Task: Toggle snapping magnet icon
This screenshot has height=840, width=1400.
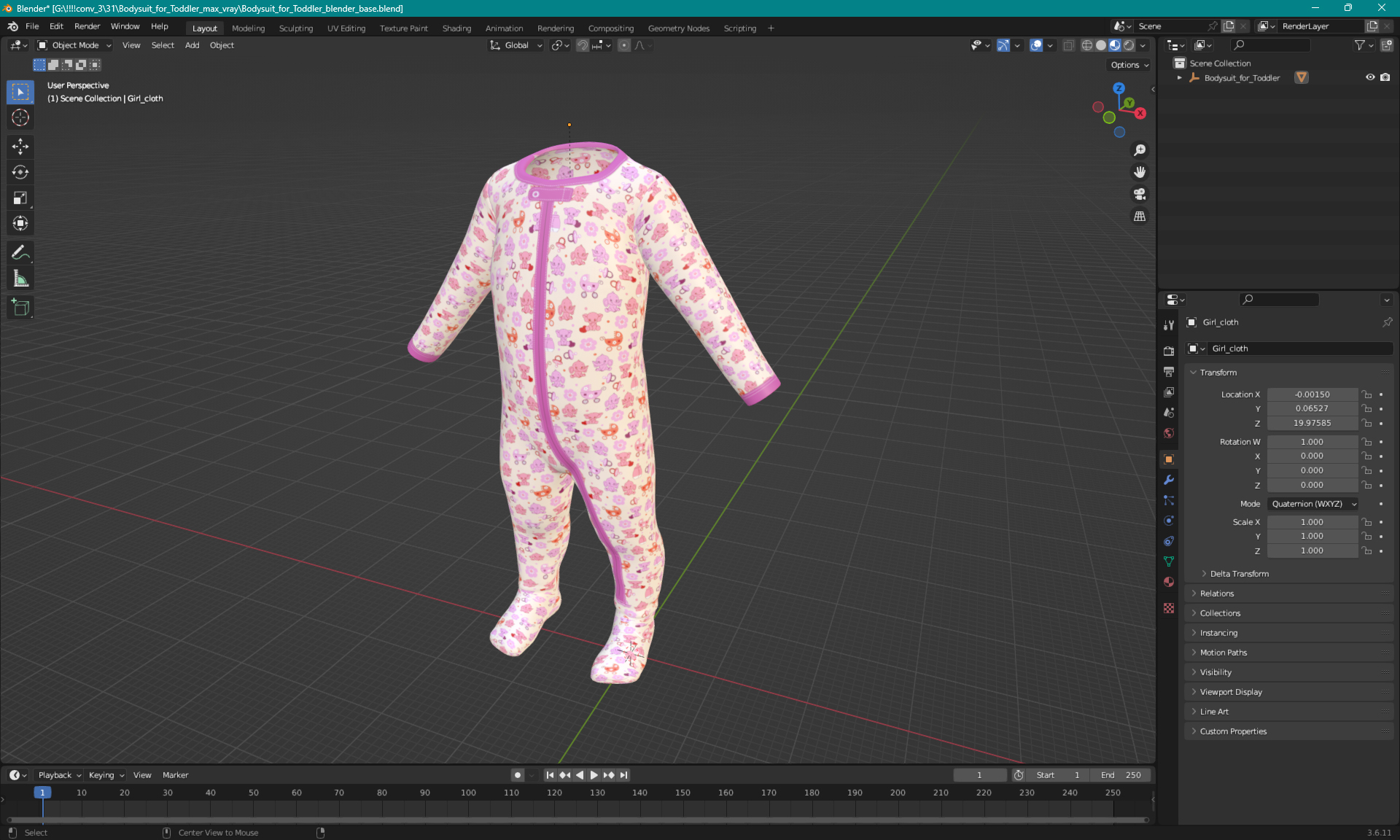Action: 583,45
